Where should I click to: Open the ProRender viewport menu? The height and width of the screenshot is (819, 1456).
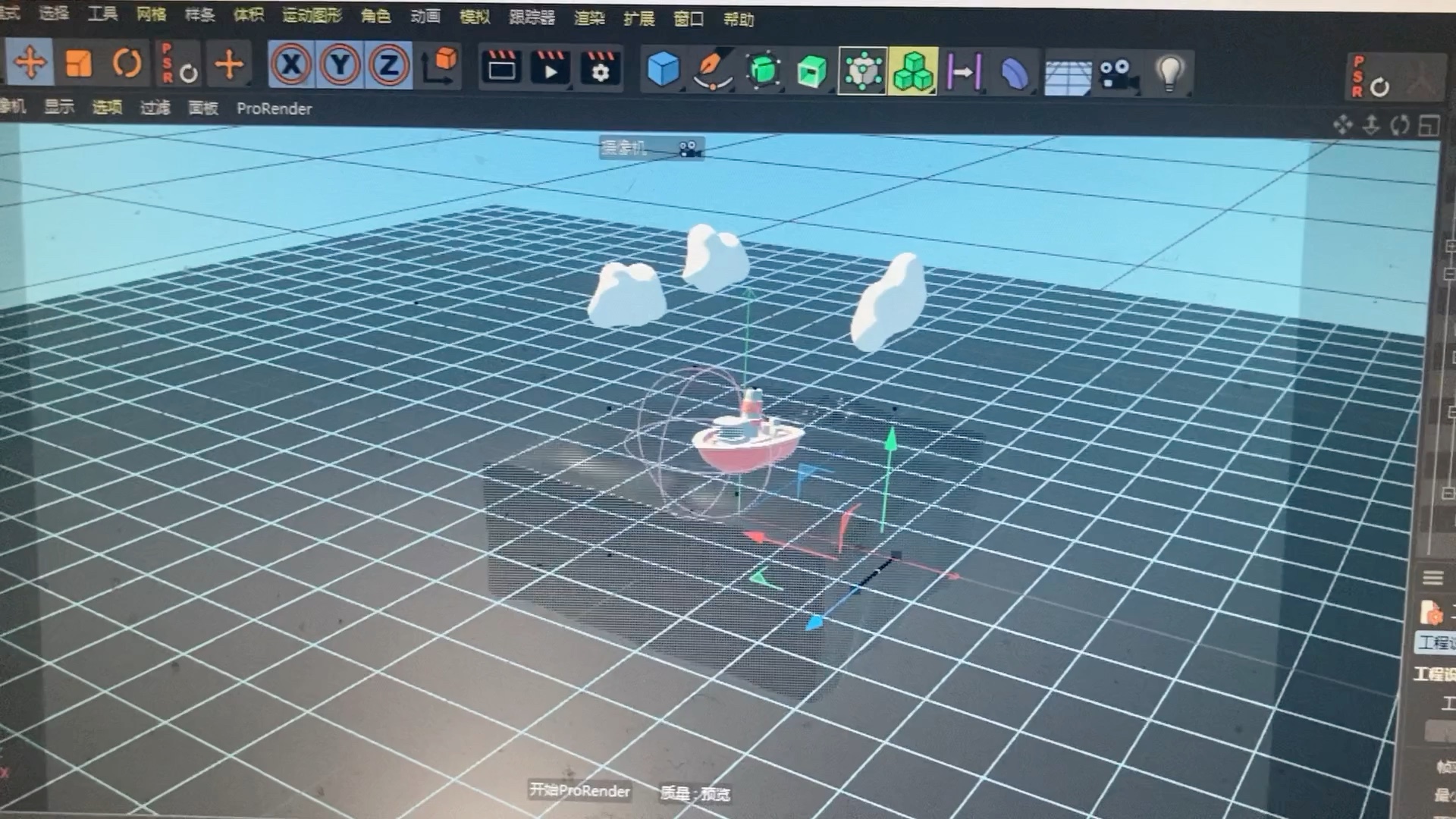tap(275, 108)
